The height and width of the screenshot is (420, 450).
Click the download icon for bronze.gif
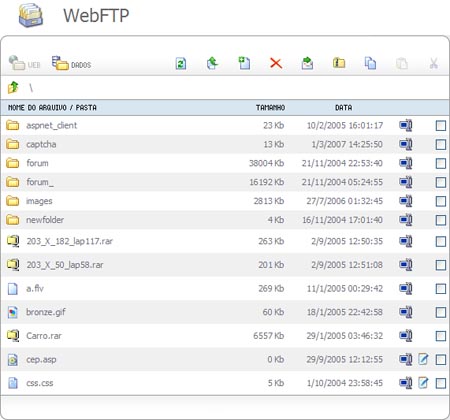tap(406, 312)
